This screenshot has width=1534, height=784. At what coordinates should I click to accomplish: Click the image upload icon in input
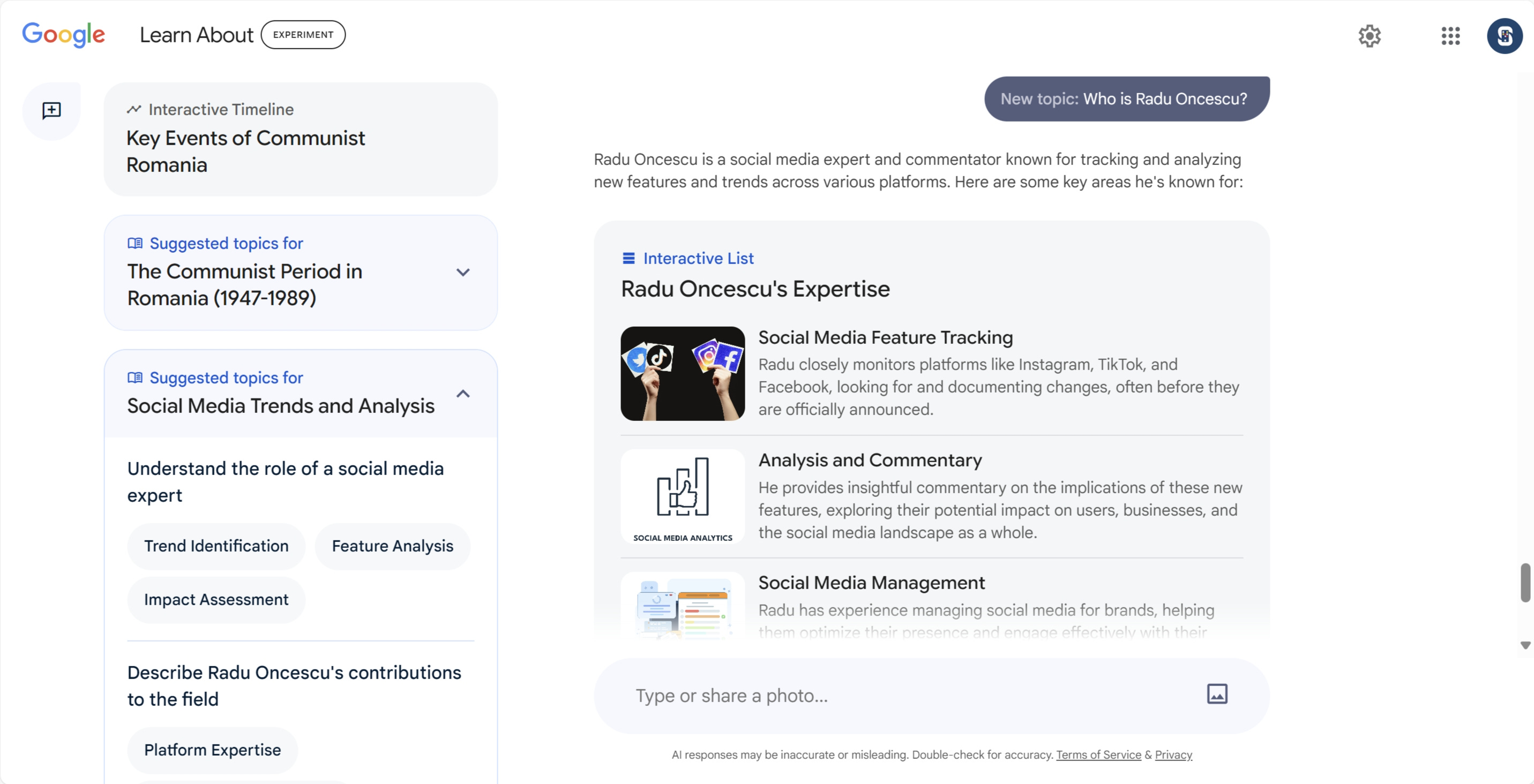(1217, 694)
